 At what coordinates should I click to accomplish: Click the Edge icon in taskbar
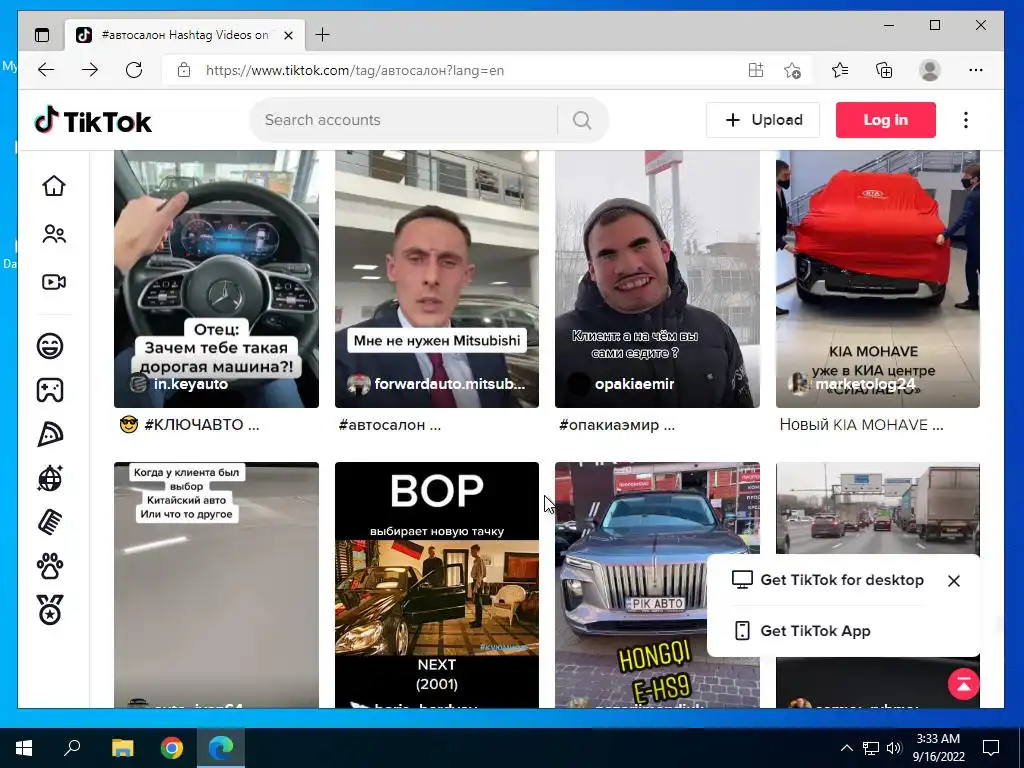[221, 748]
